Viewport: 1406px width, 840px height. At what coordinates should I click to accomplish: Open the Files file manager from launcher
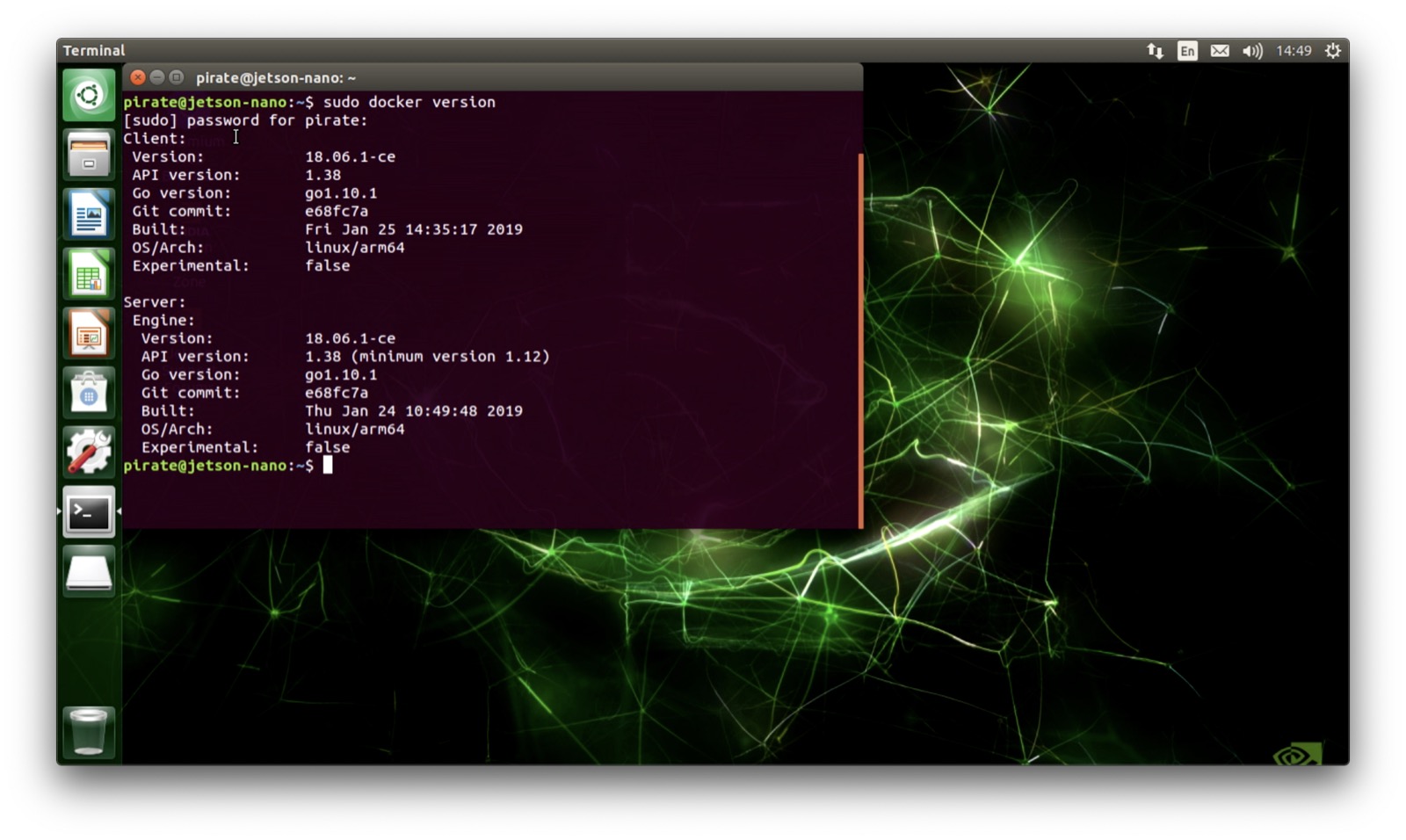click(x=88, y=155)
